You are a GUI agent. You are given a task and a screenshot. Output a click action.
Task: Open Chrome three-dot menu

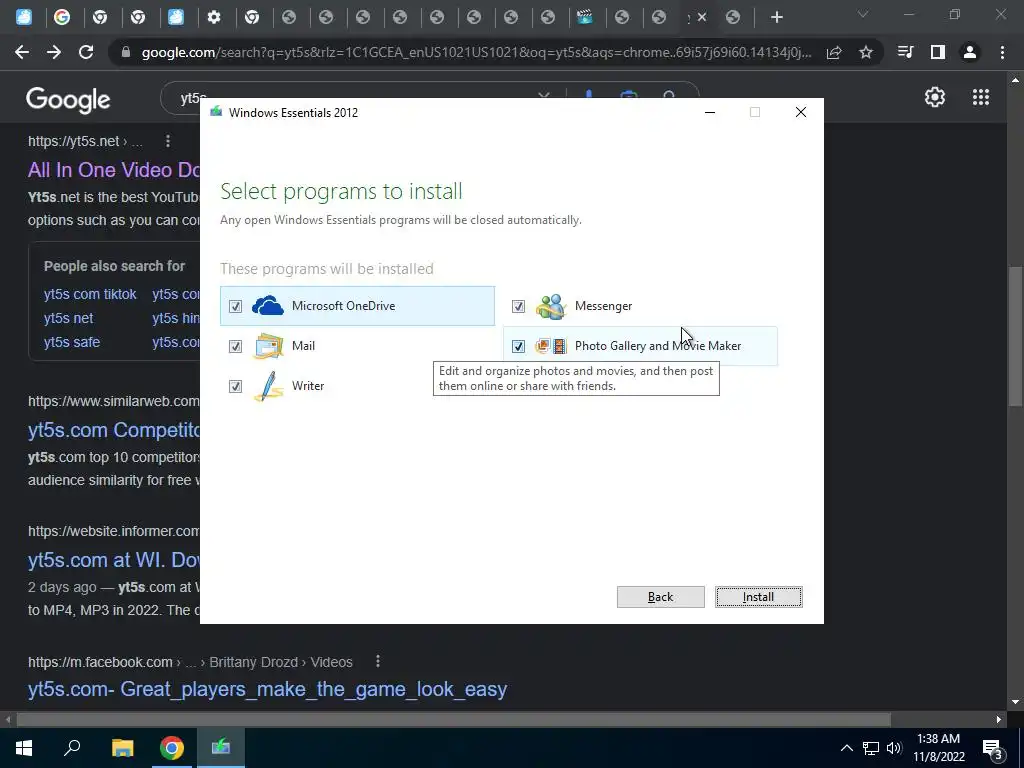(x=1002, y=52)
